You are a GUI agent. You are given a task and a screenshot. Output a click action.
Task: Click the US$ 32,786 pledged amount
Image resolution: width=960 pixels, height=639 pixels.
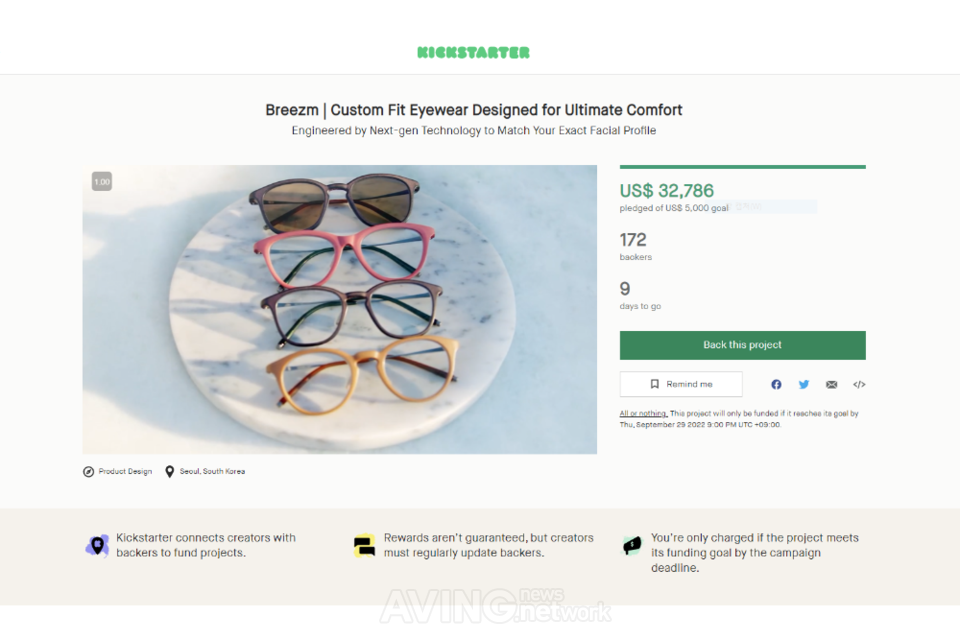(666, 190)
